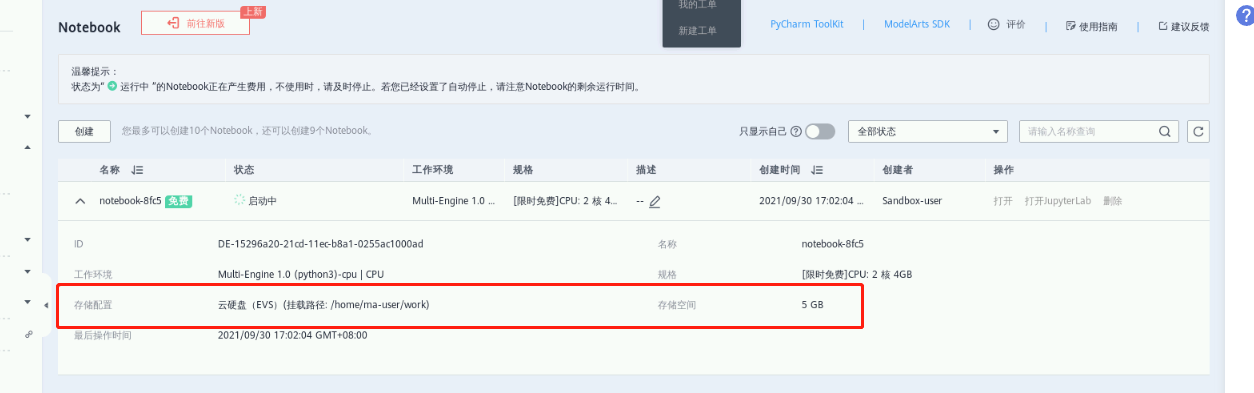Click the sort icon next to 名称
The width and height of the screenshot is (1254, 393).
tap(137, 170)
